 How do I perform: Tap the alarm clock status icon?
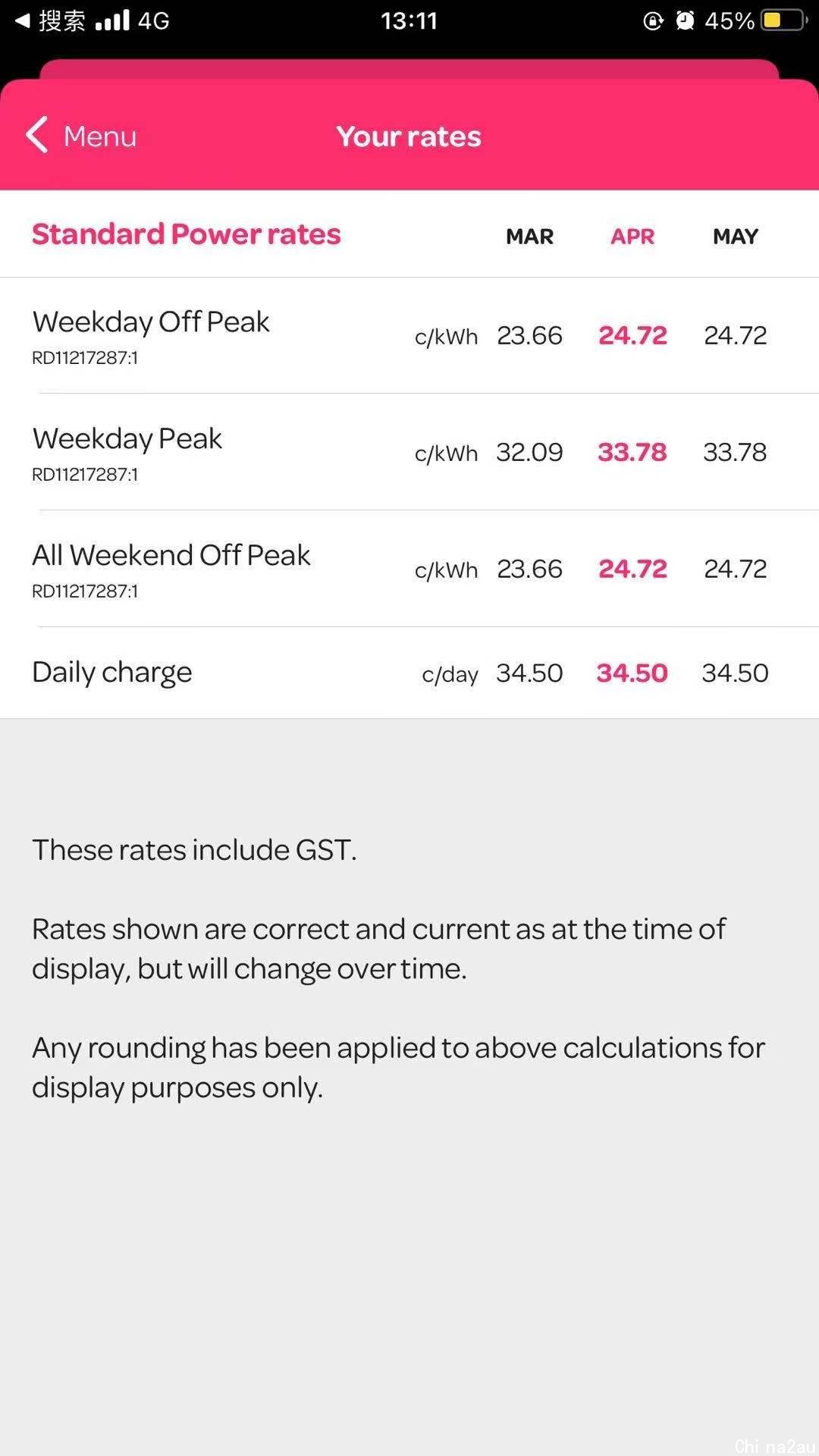[685, 20]
